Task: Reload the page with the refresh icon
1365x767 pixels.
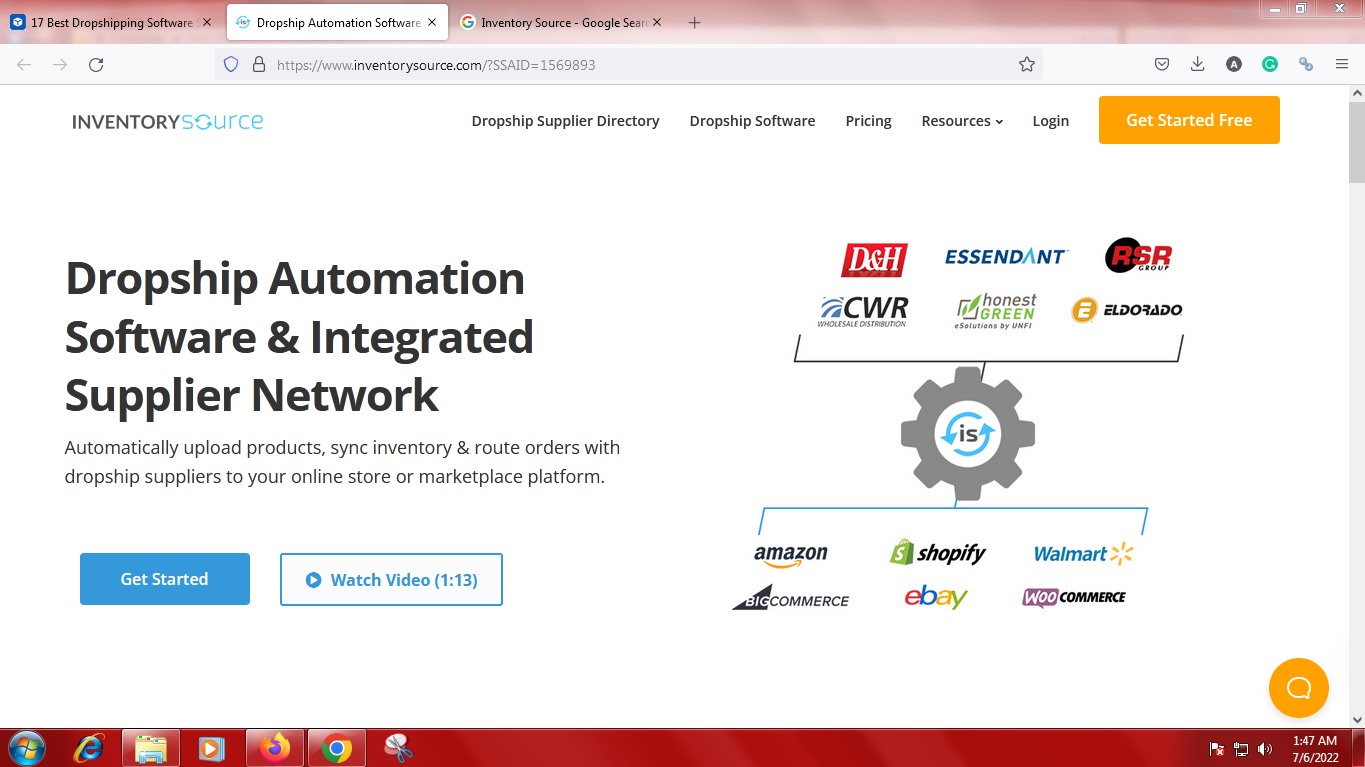Action: pos(96,64)
